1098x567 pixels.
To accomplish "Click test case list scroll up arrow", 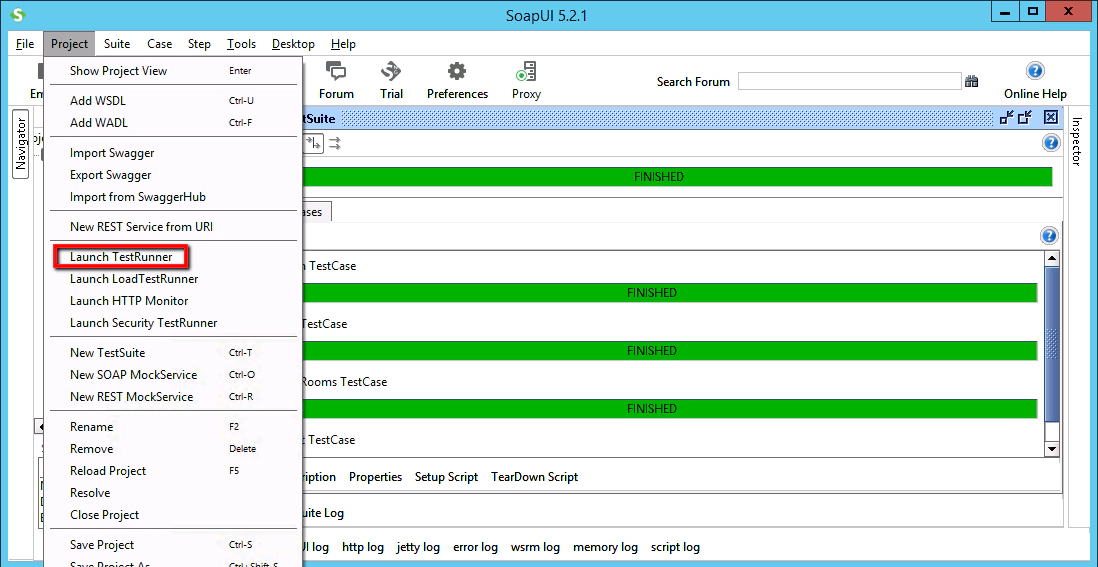I will click(1052, 259).
